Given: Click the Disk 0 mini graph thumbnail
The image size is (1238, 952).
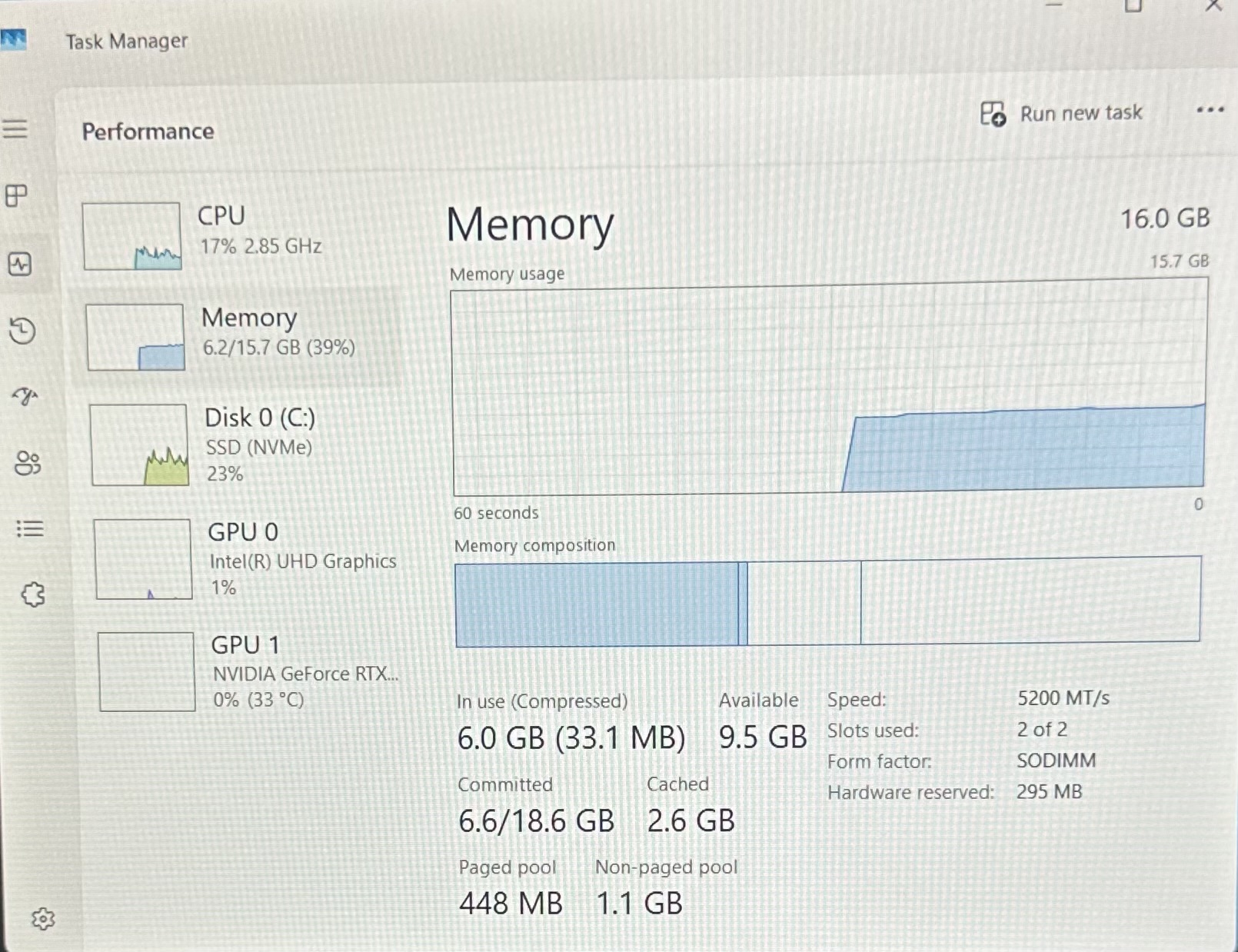Looking at the screenshot, I should click(x=139, y=445).
